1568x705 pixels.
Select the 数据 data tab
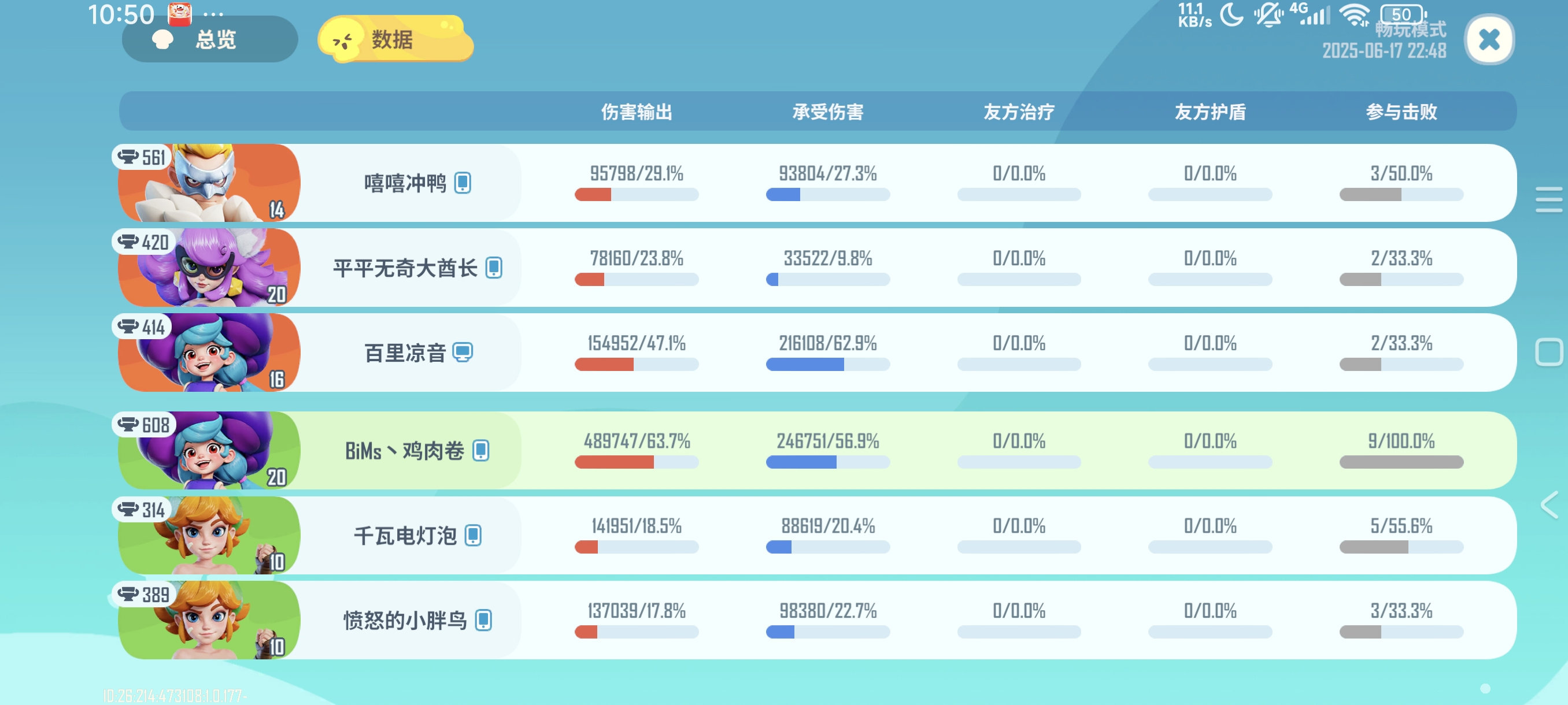pos(395,39)
